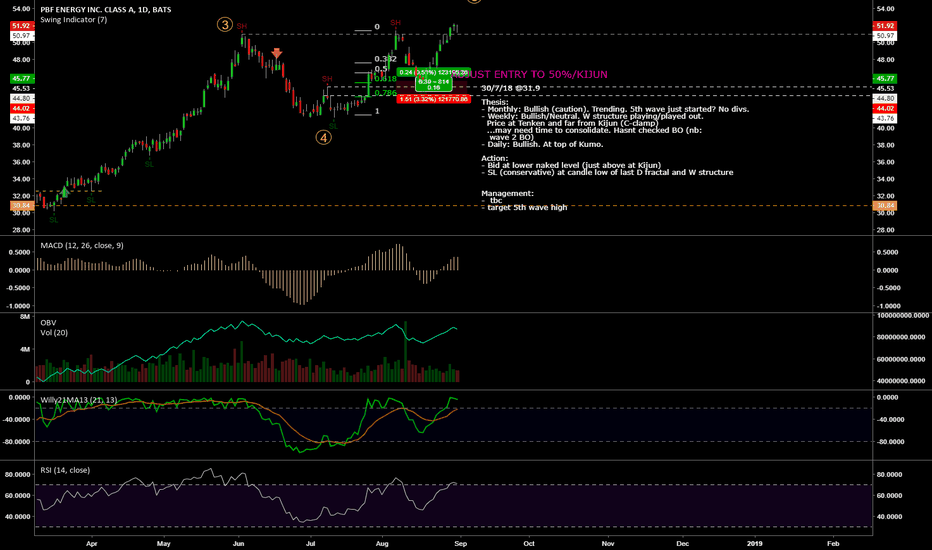Image resolution: width=932 pixels, height=550 pixels.
Task: Click the RSI (14, close) legend
Action: [x=65, y=470]
